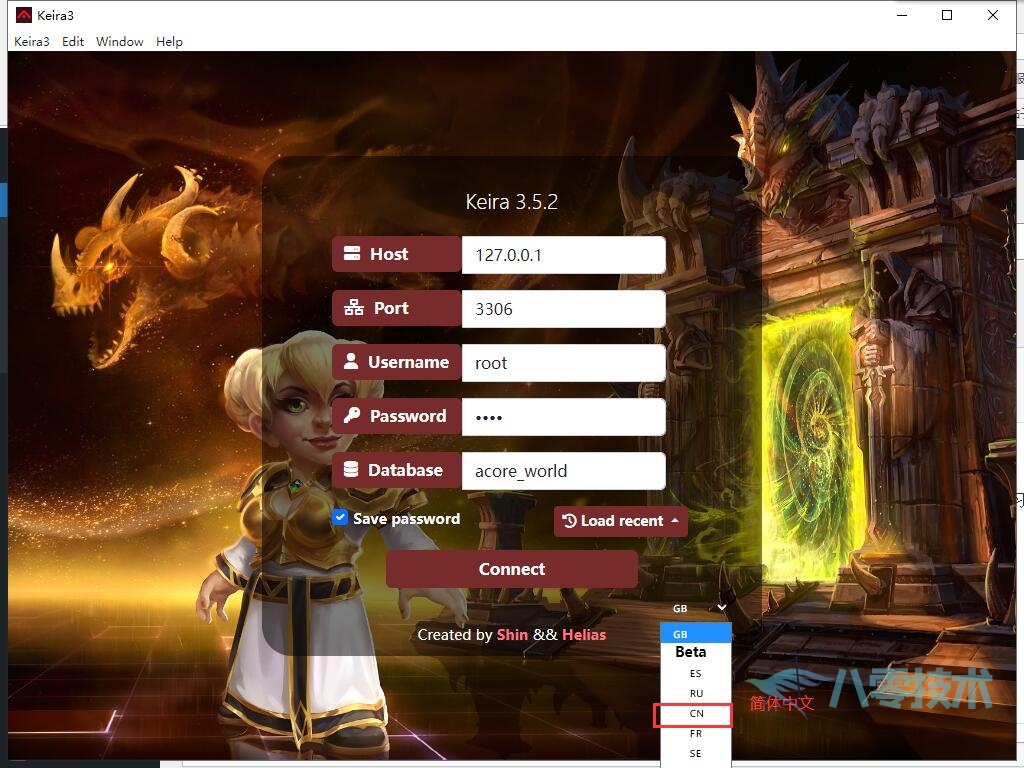Image resolution: width=1024 pixels, height=768 pixels.
Task: Open the Keira3 menu
Action: [x=31, y=41]
